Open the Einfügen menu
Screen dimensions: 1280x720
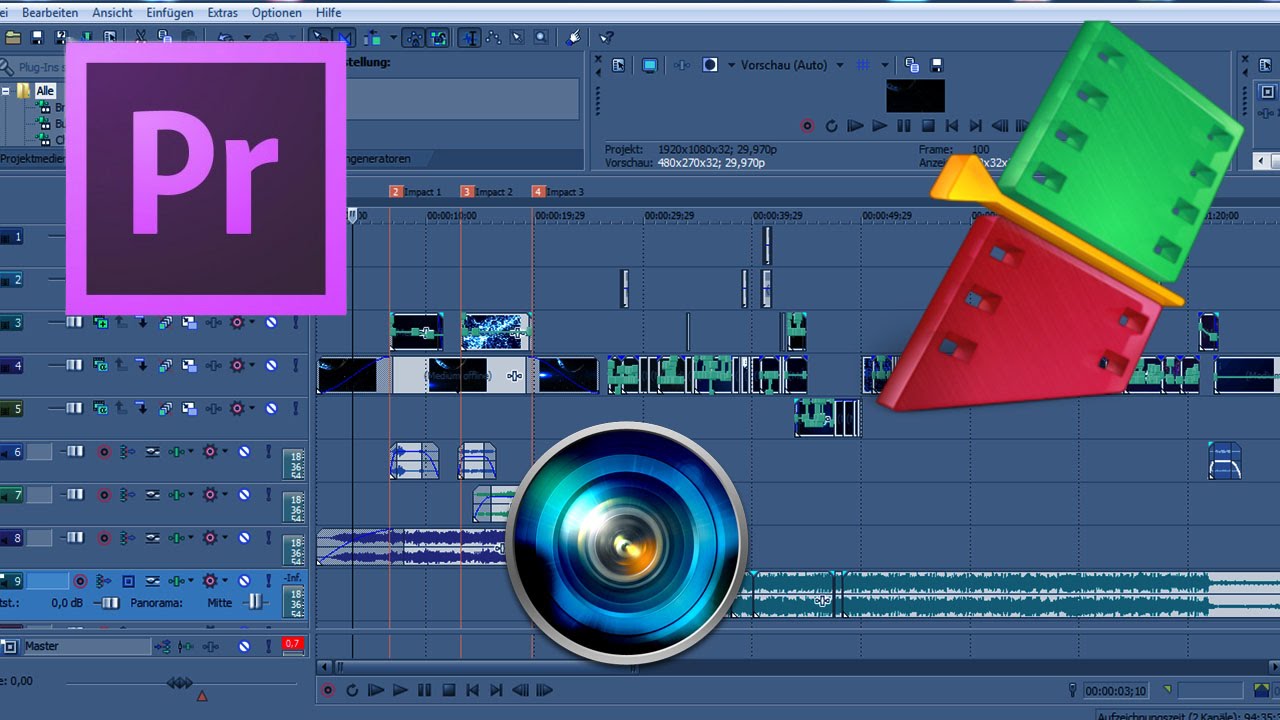click(169, 13)
